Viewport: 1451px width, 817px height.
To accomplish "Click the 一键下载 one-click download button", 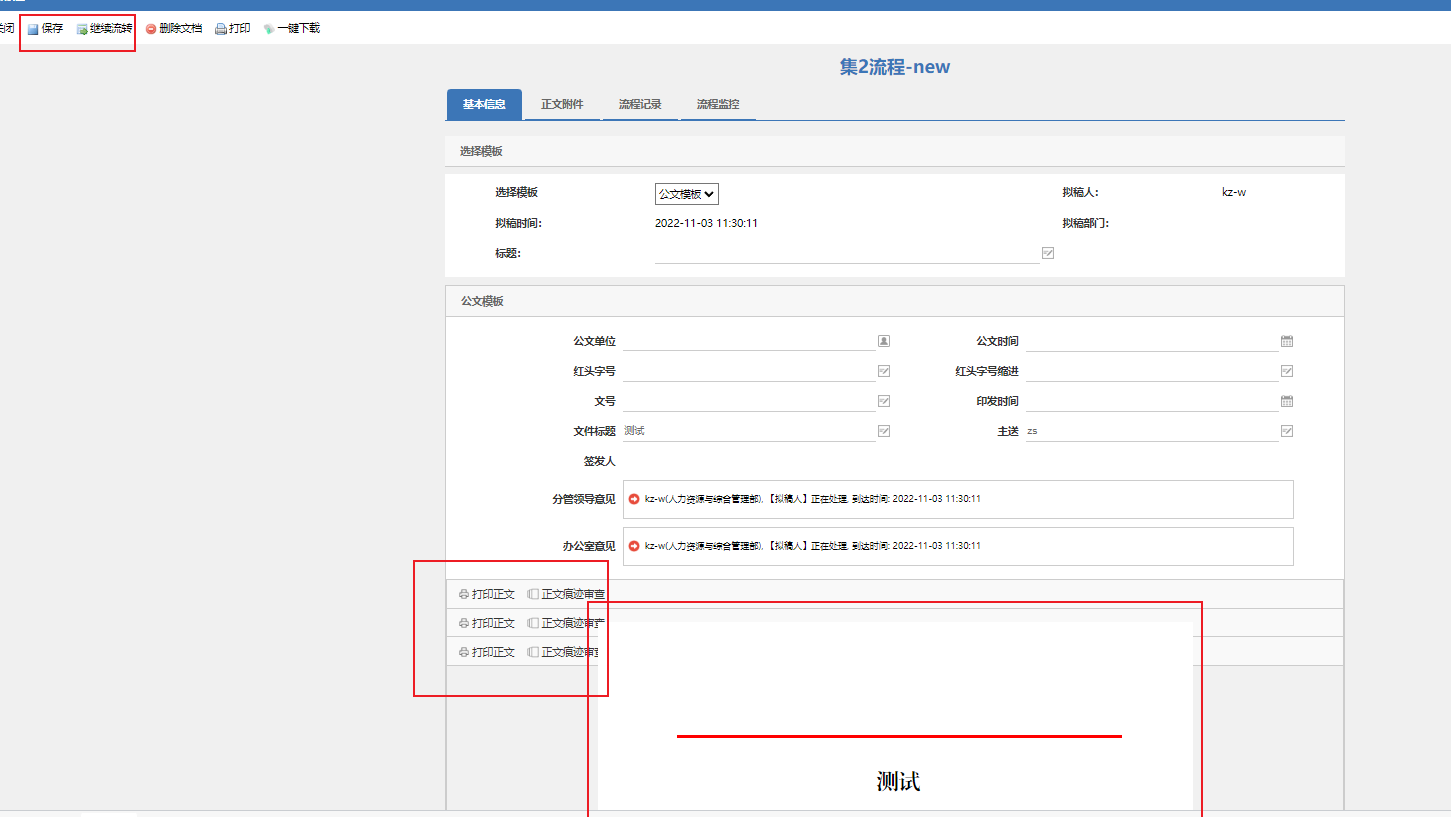I will click(x=291, y=29).
